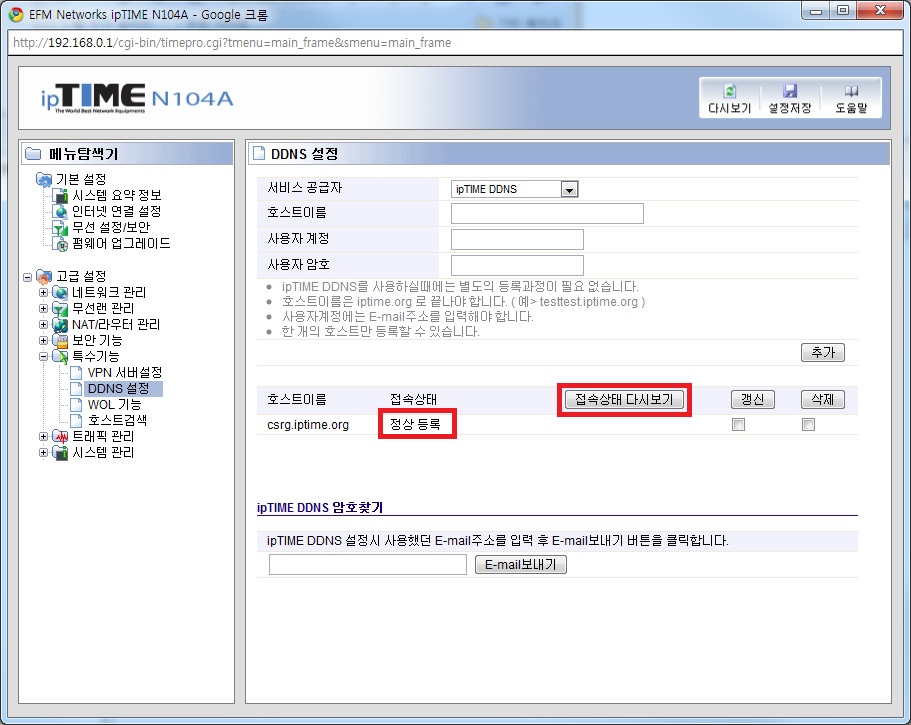The image size is (911, 725).
Task: Open 인터넷 연결 설정 menu item
Action: pos(116,211)
